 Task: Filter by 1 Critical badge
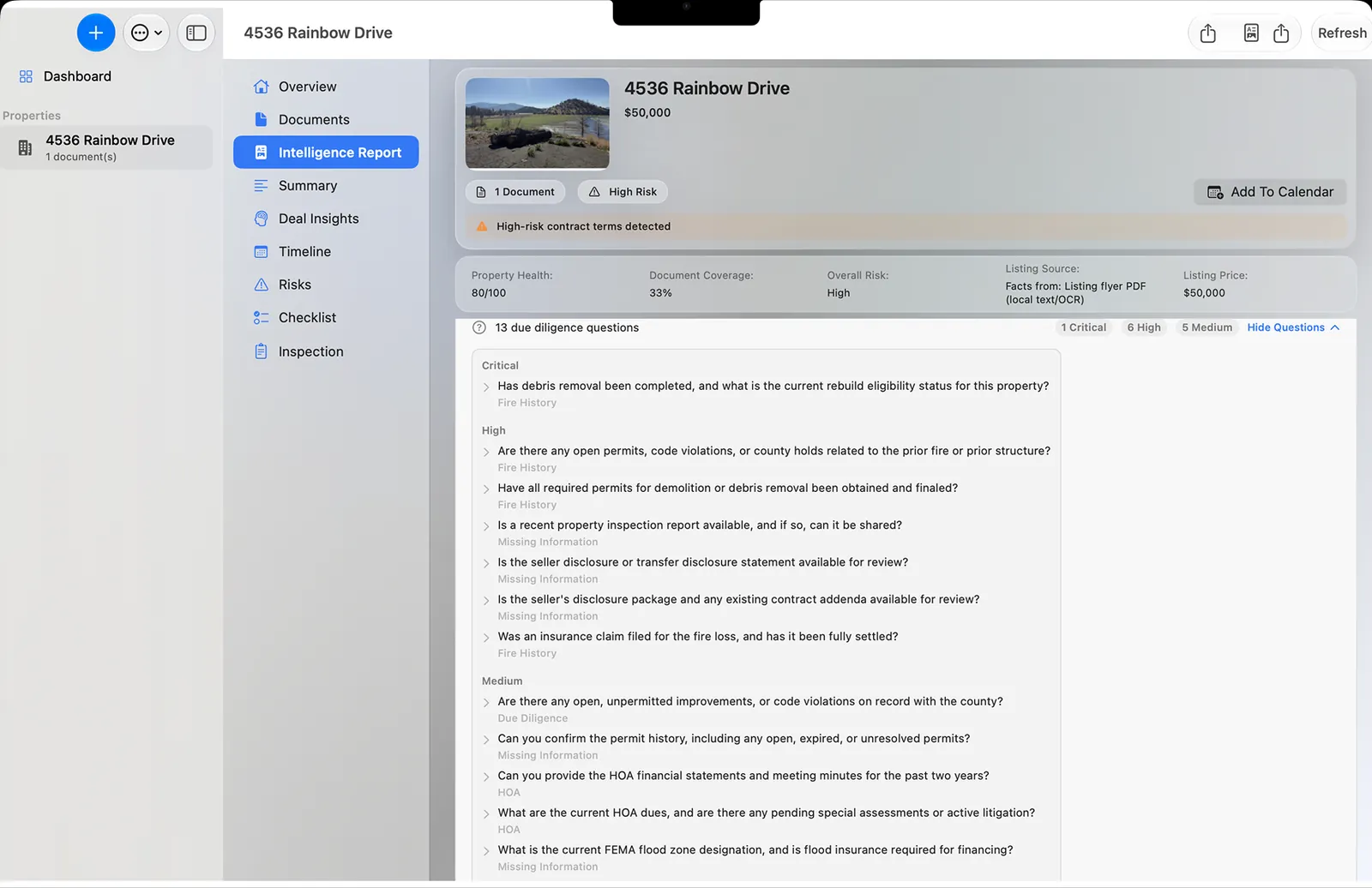pos(1084,327)
